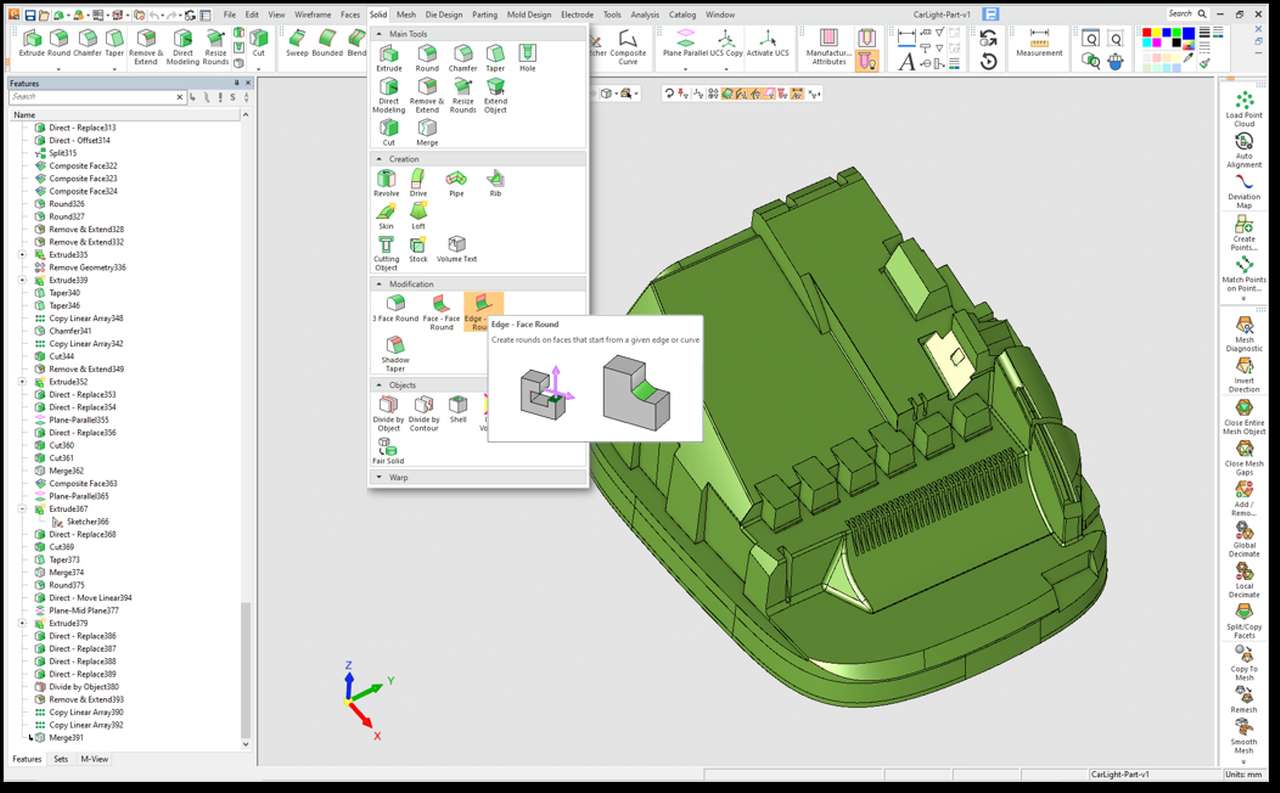Open the Mesh menu
This screenshot has height=793, width=1280.
pos(406,15)
